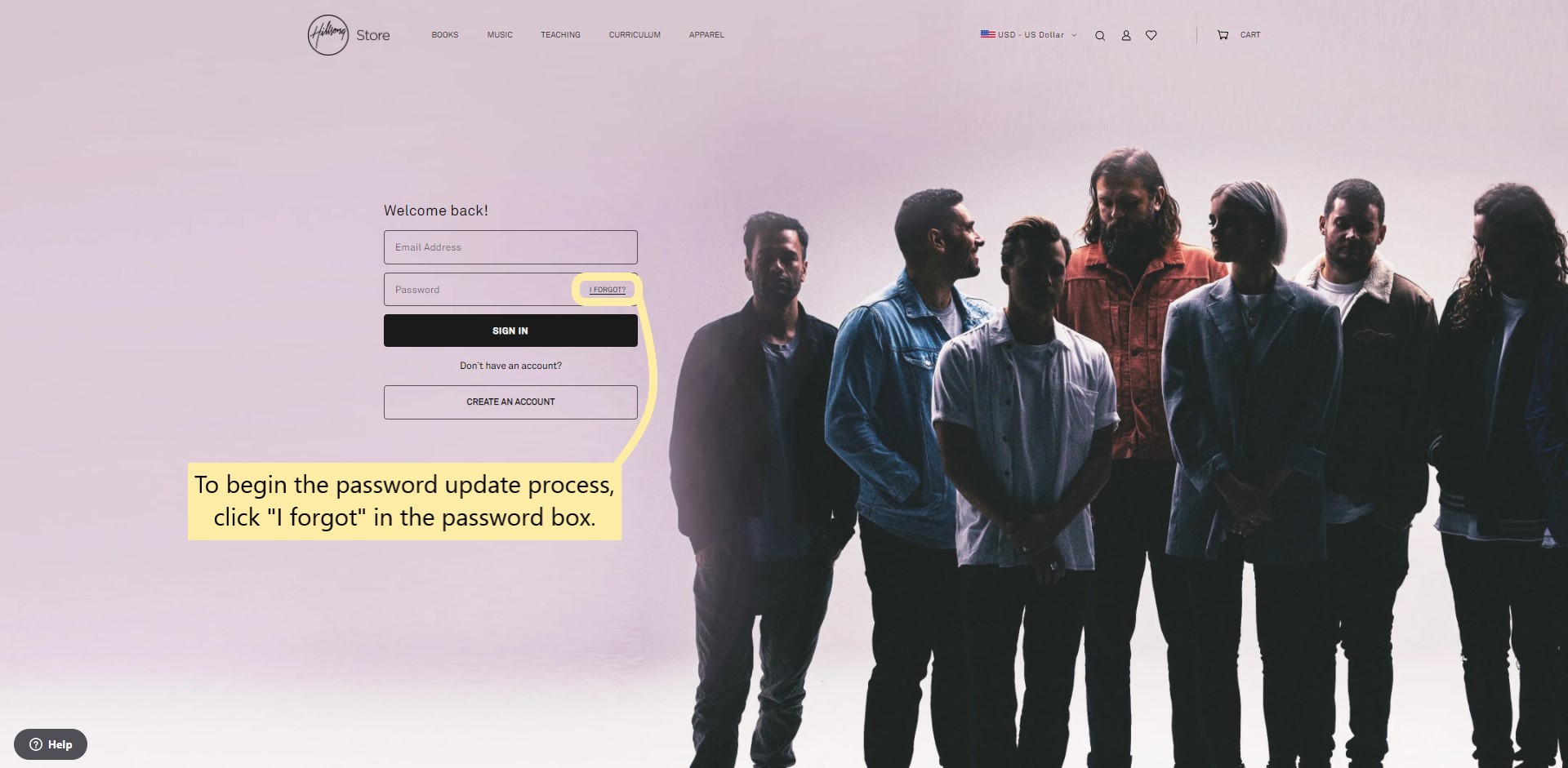
Task: Open the Music menu
Action: pyautogui.click(x=500, y=35)
